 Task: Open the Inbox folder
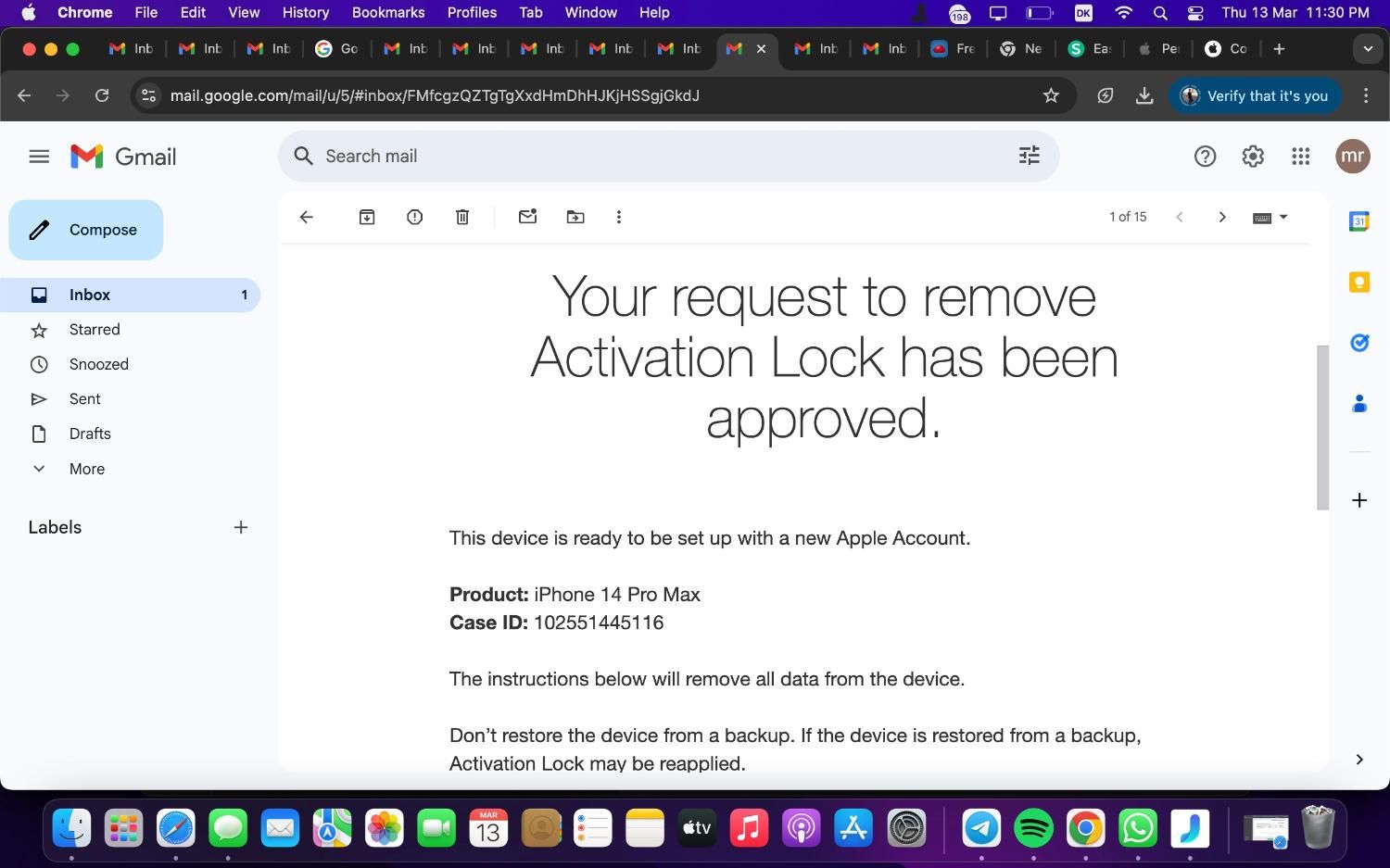point(130,295)
